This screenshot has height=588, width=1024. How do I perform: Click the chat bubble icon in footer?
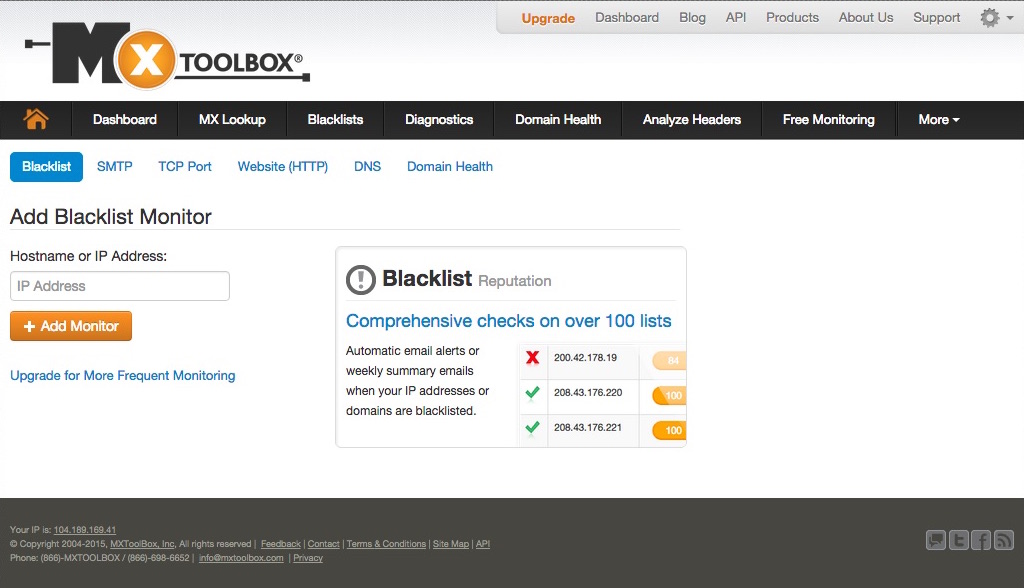[934, 540]
